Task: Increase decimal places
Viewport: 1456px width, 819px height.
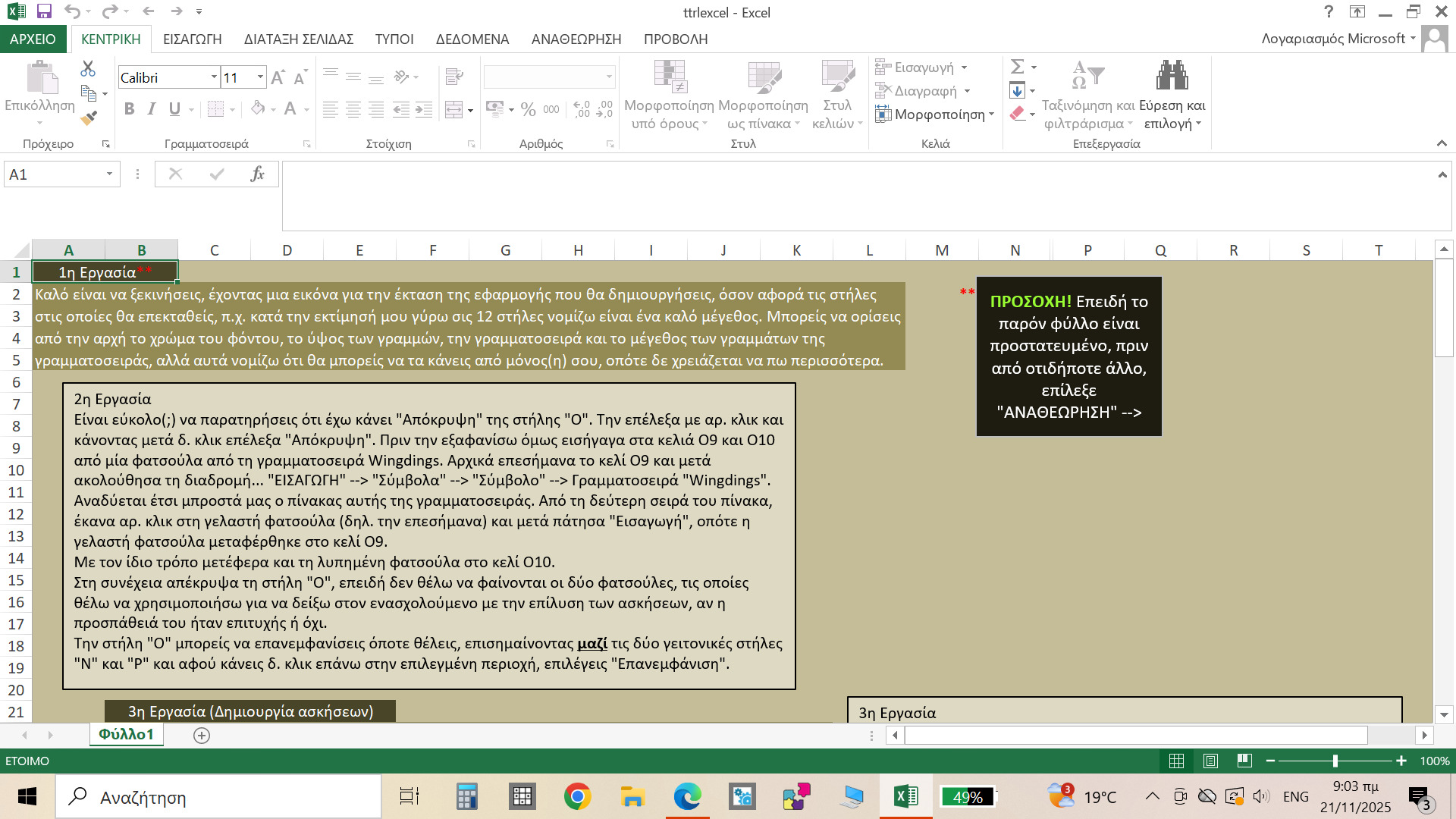Action: 582,109
